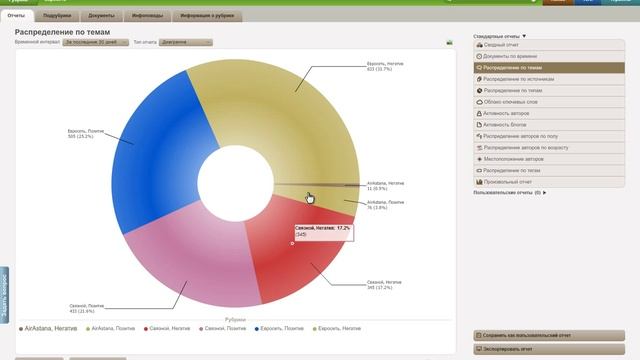Image resolution: width=640 pixels, height=360 pixels.
Task: Collapse the Стандартные отчеты section
Action: pyautogui.click(x=500, y=36)
